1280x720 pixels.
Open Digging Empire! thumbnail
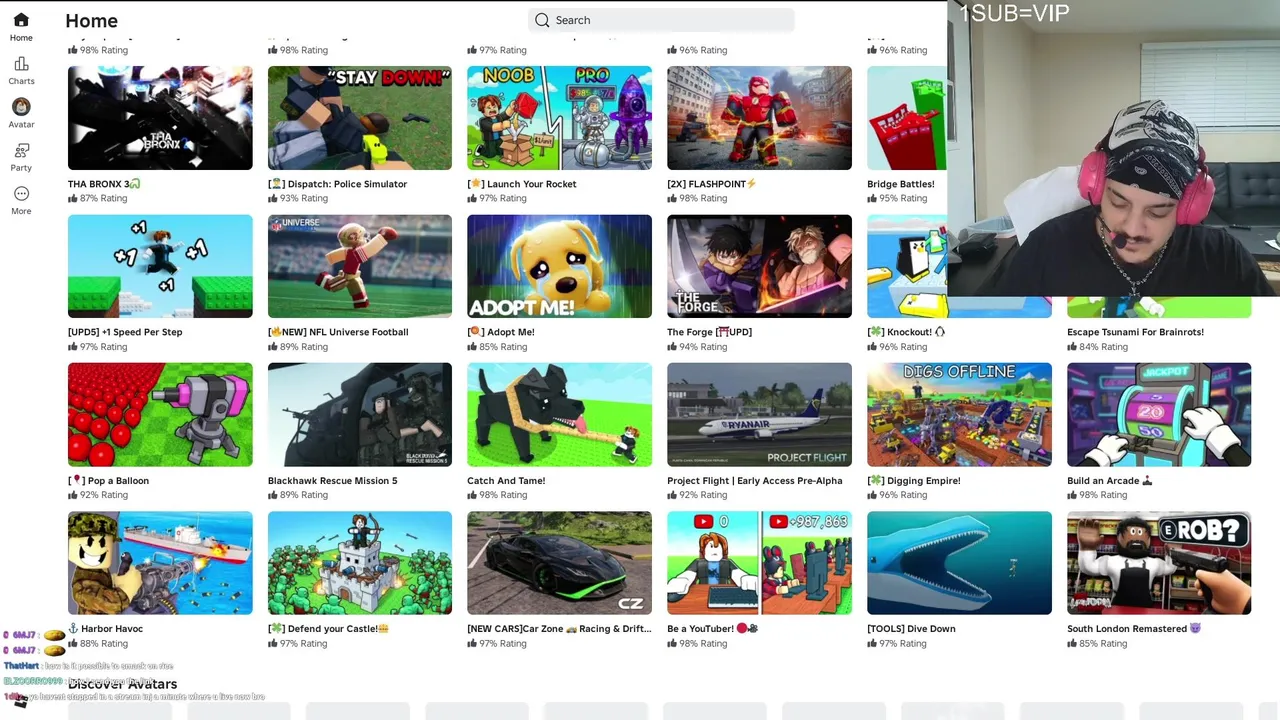pyautogui.click(x=959, y=414)
